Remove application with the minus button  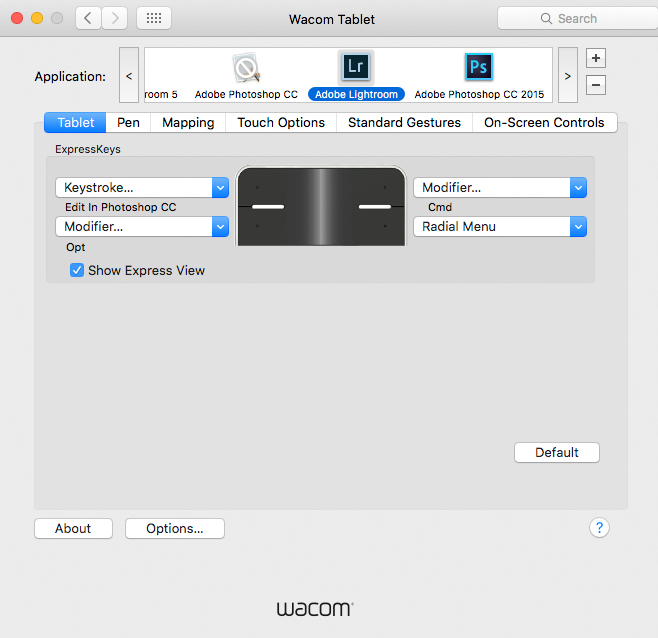pos(595,85)
